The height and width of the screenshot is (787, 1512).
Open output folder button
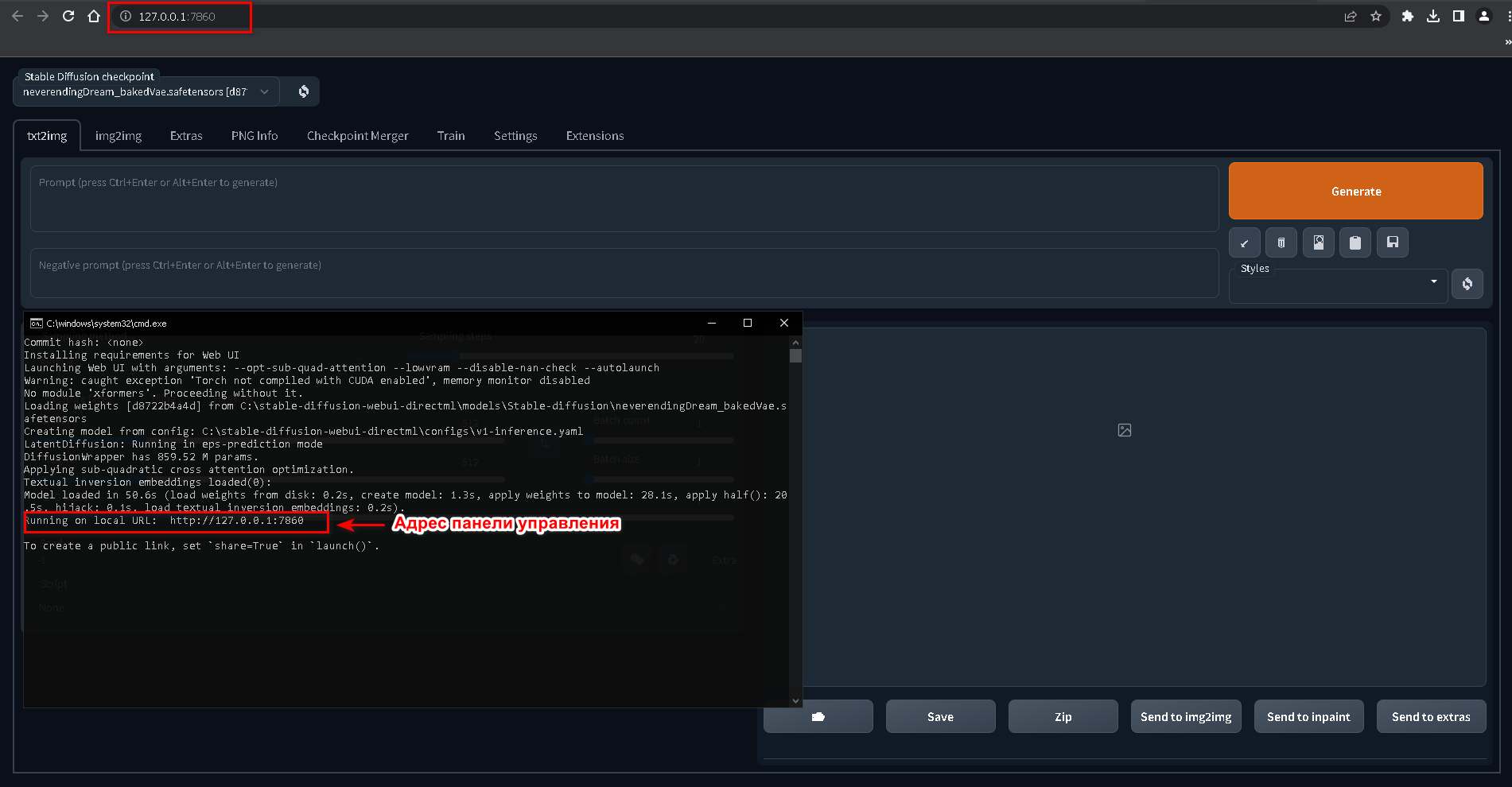(x=818, y=716)
